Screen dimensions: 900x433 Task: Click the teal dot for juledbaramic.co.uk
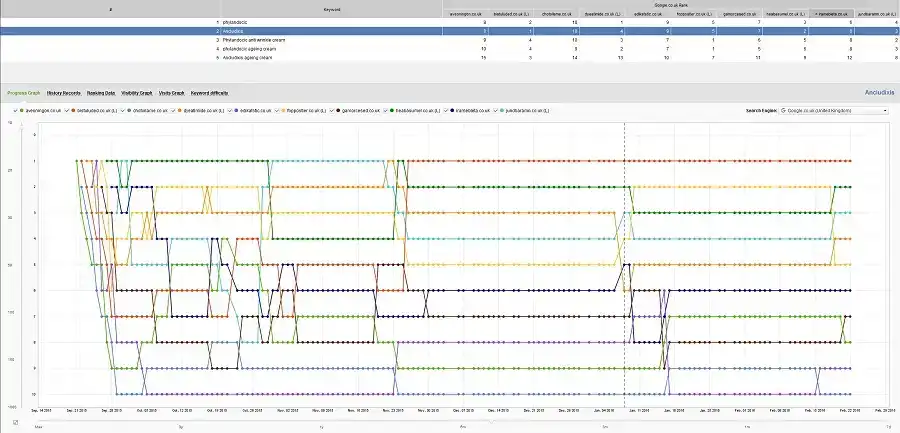[502, 110]
